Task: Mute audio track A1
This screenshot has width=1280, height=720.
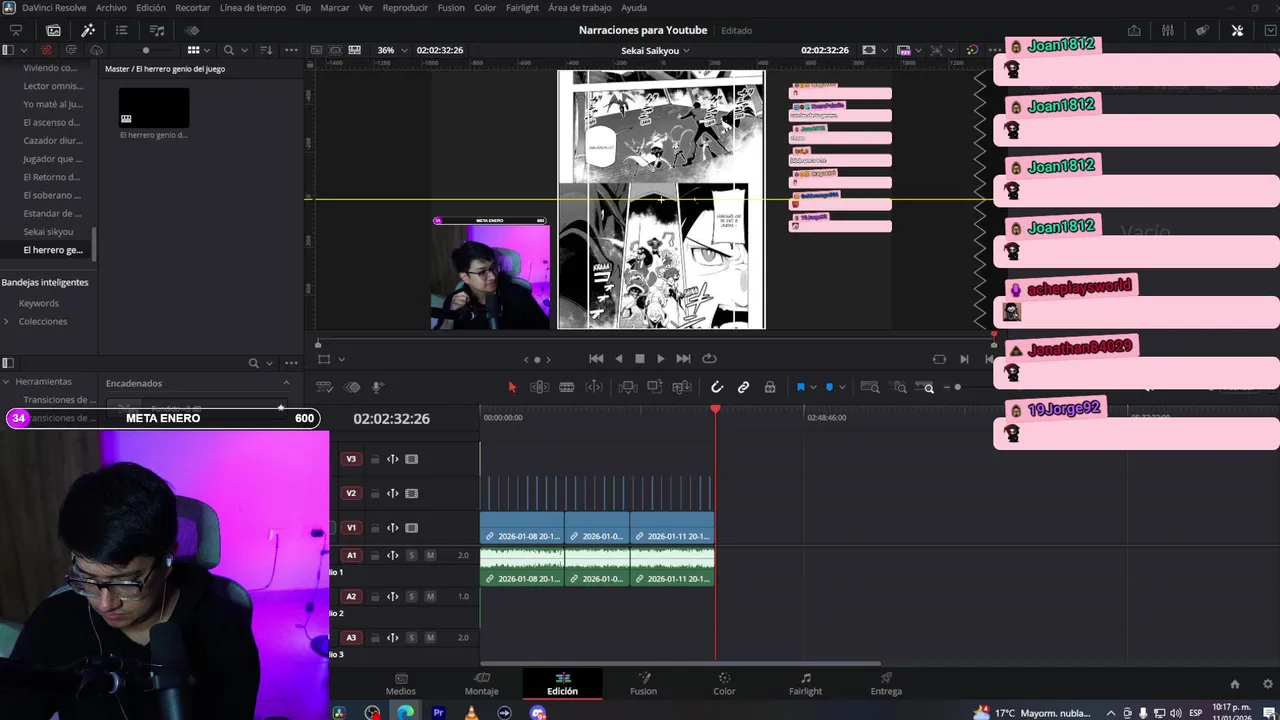Action: 430,555
